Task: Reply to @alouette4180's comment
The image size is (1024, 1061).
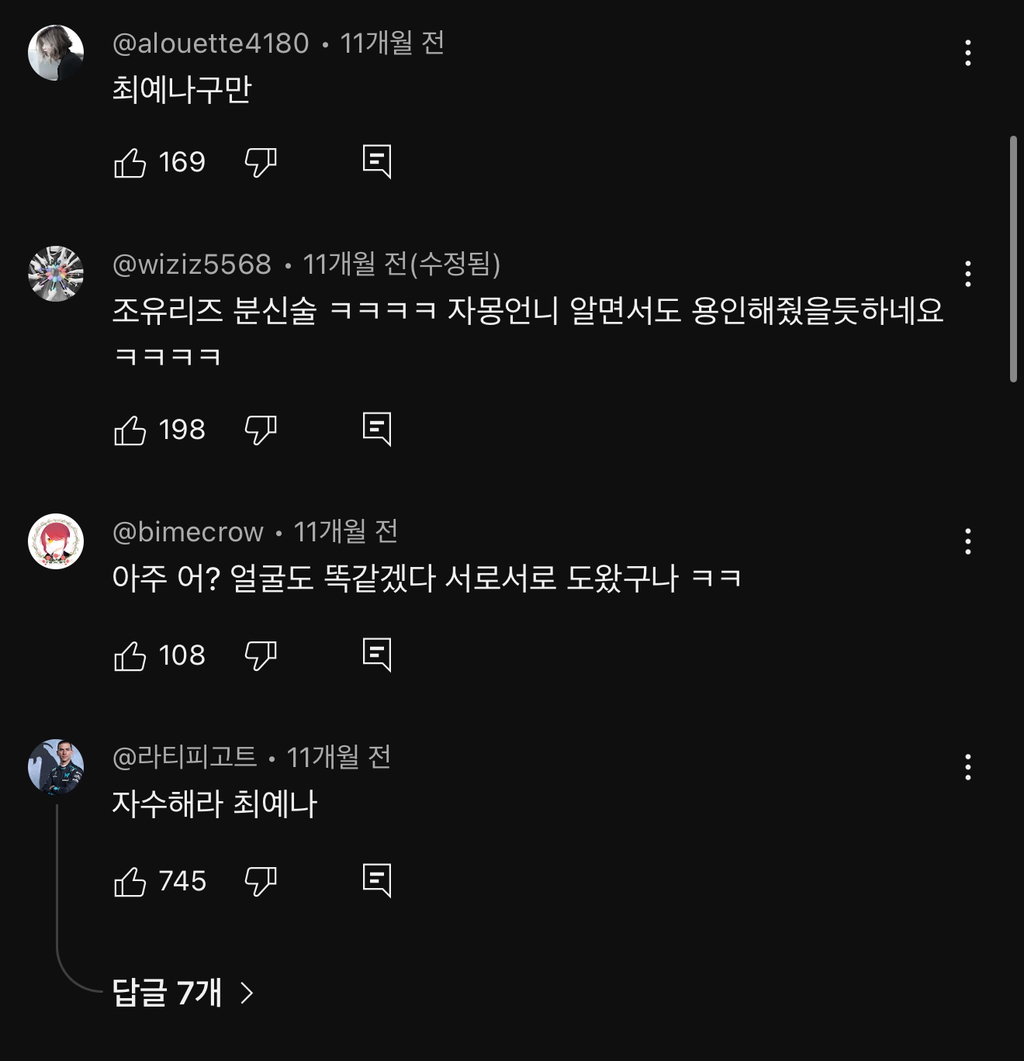Action: [376, 162]
